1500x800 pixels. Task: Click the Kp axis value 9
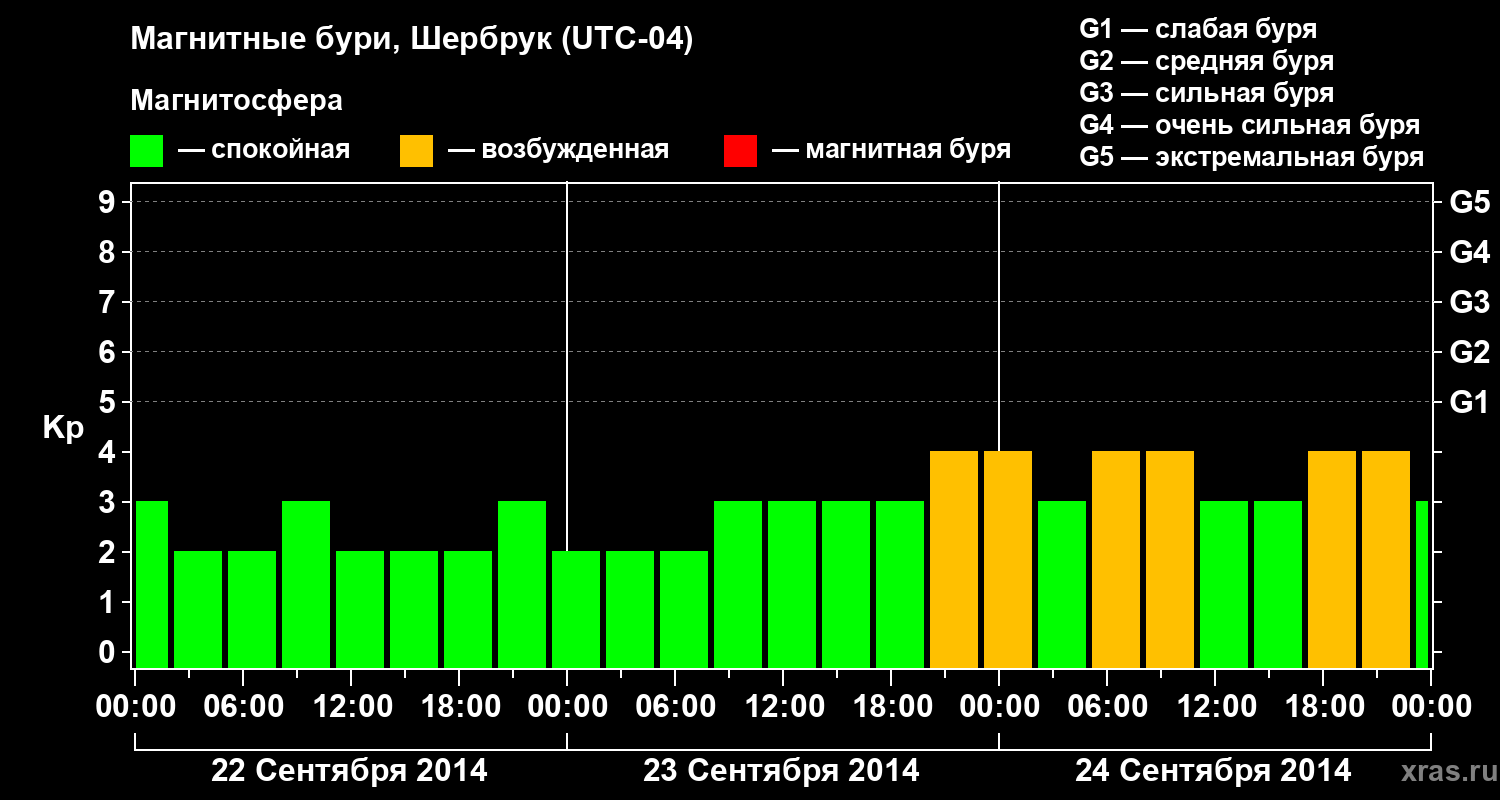(109, 202)
